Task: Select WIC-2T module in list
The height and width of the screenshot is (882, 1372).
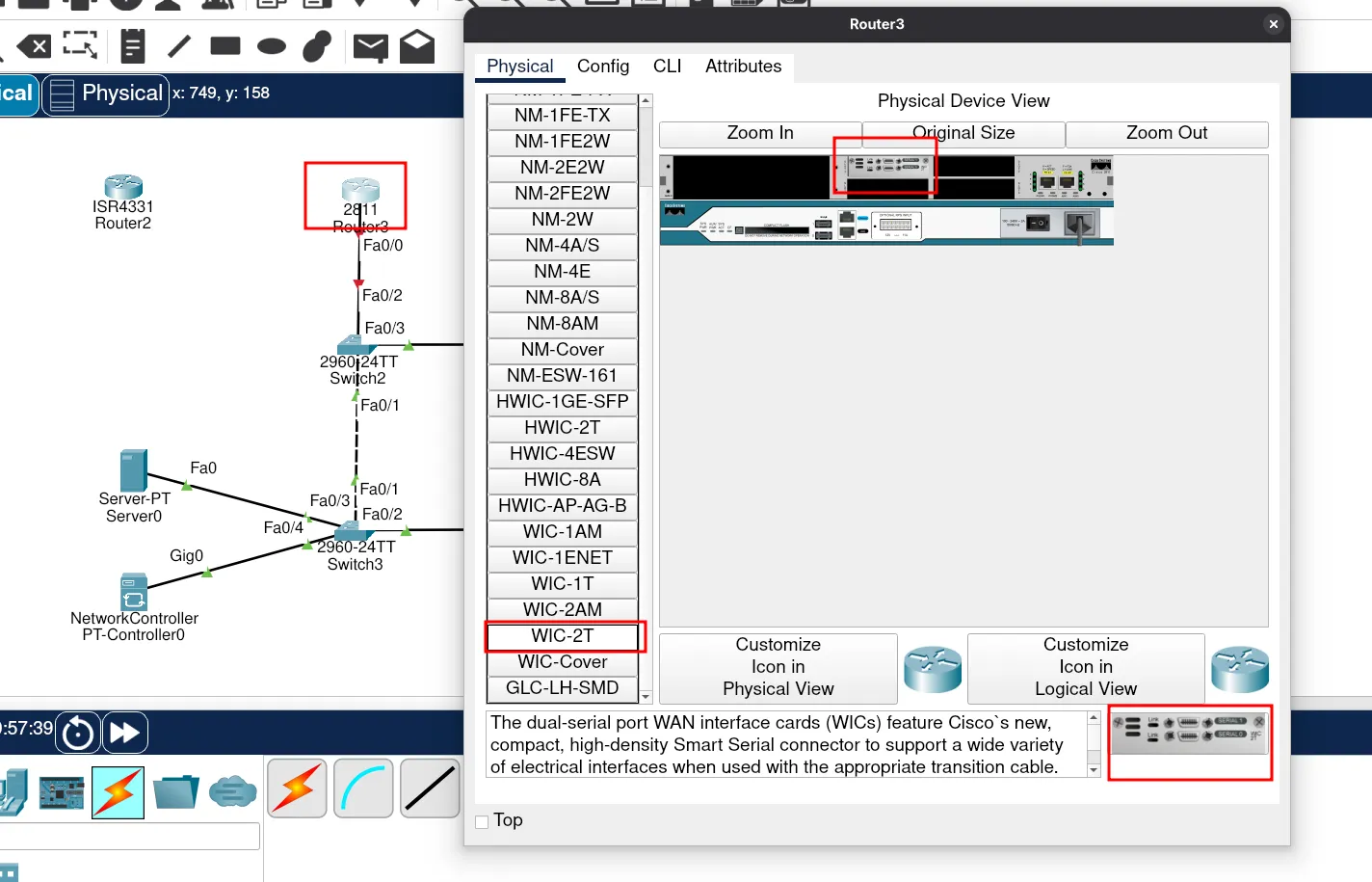Action: (x=563, y=636)
